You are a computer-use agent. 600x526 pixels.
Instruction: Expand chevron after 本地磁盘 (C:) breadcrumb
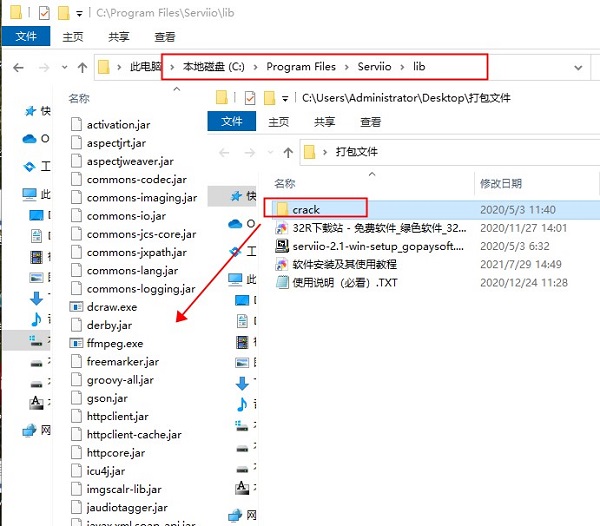255,67
